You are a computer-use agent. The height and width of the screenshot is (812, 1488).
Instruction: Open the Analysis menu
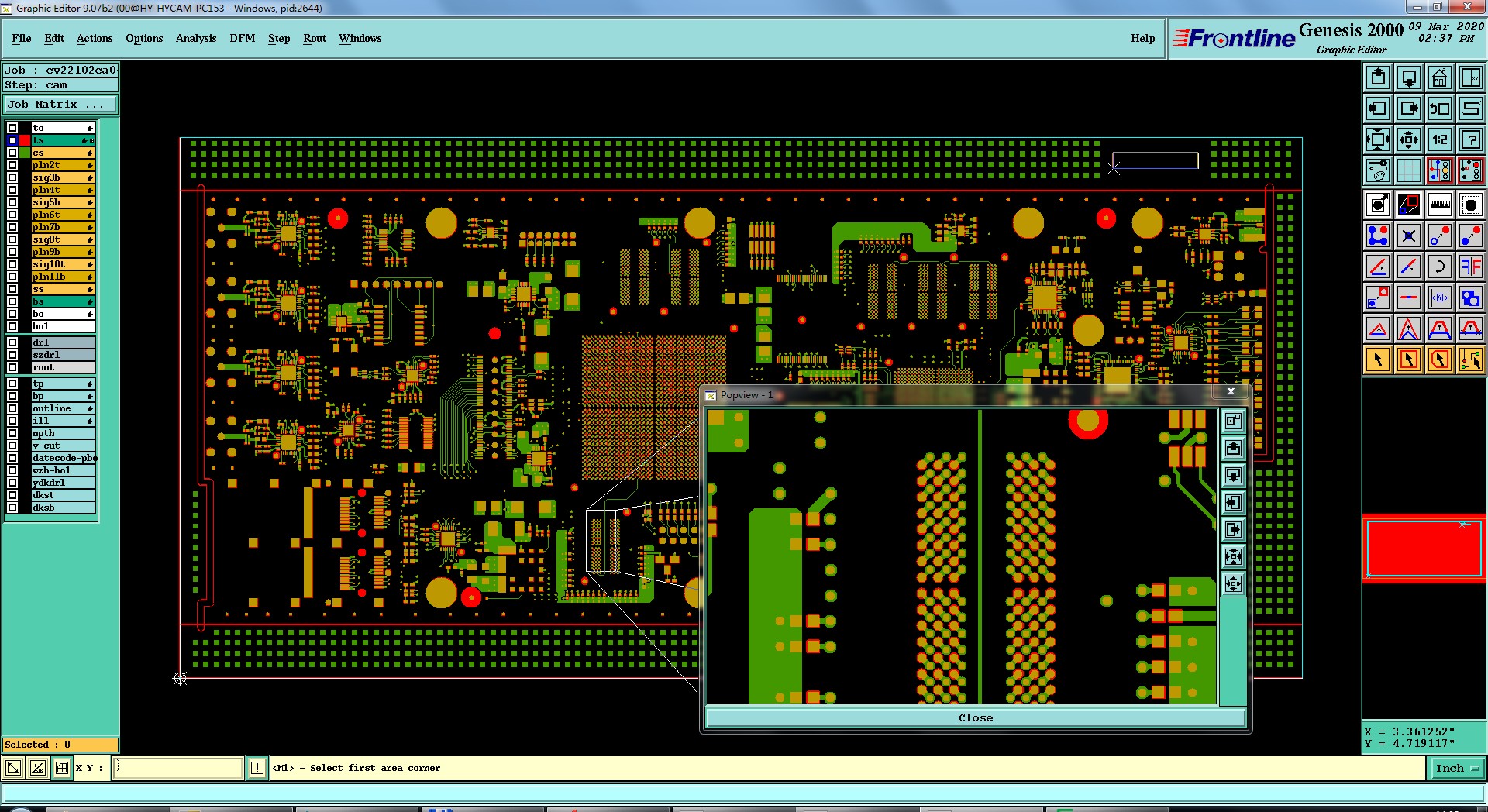196,38
